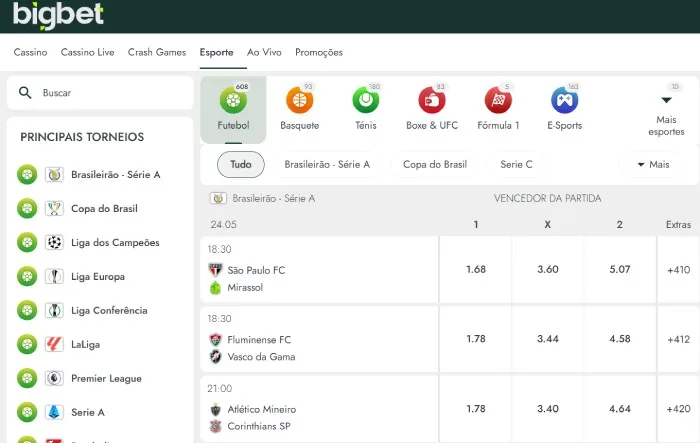This screenshot has height=443, width=700.
Task: Bet 1.78 on Fluminense FC win
Action: click(x=476, y=339)
